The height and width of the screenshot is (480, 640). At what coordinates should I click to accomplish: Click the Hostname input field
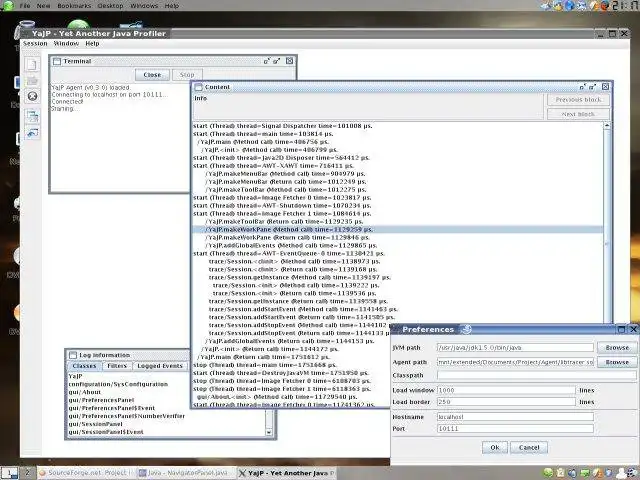515,417
